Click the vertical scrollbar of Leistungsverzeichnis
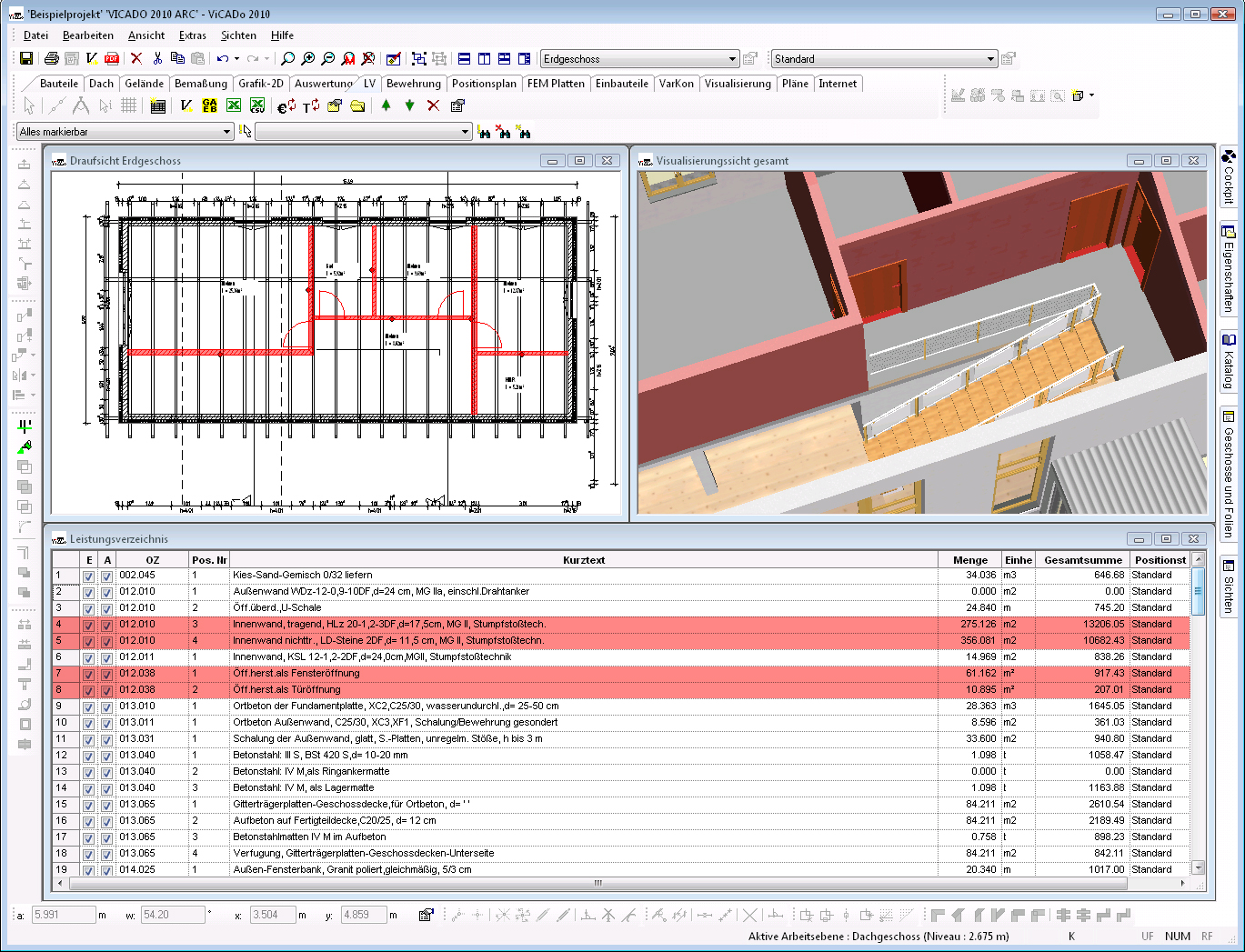1245x952 pixels. point(1198,714)
